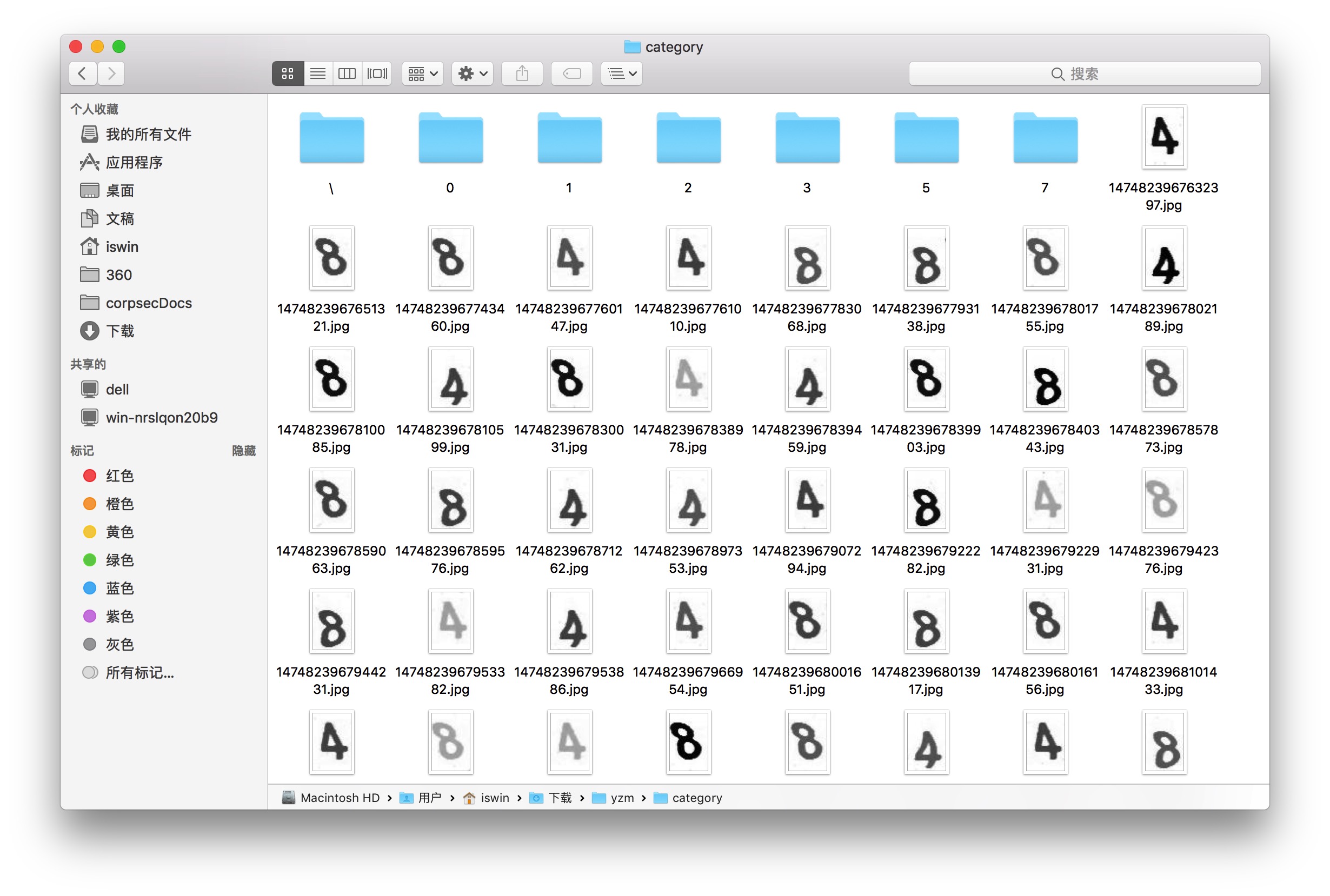Select the folder named 7

coord(1045,138)
